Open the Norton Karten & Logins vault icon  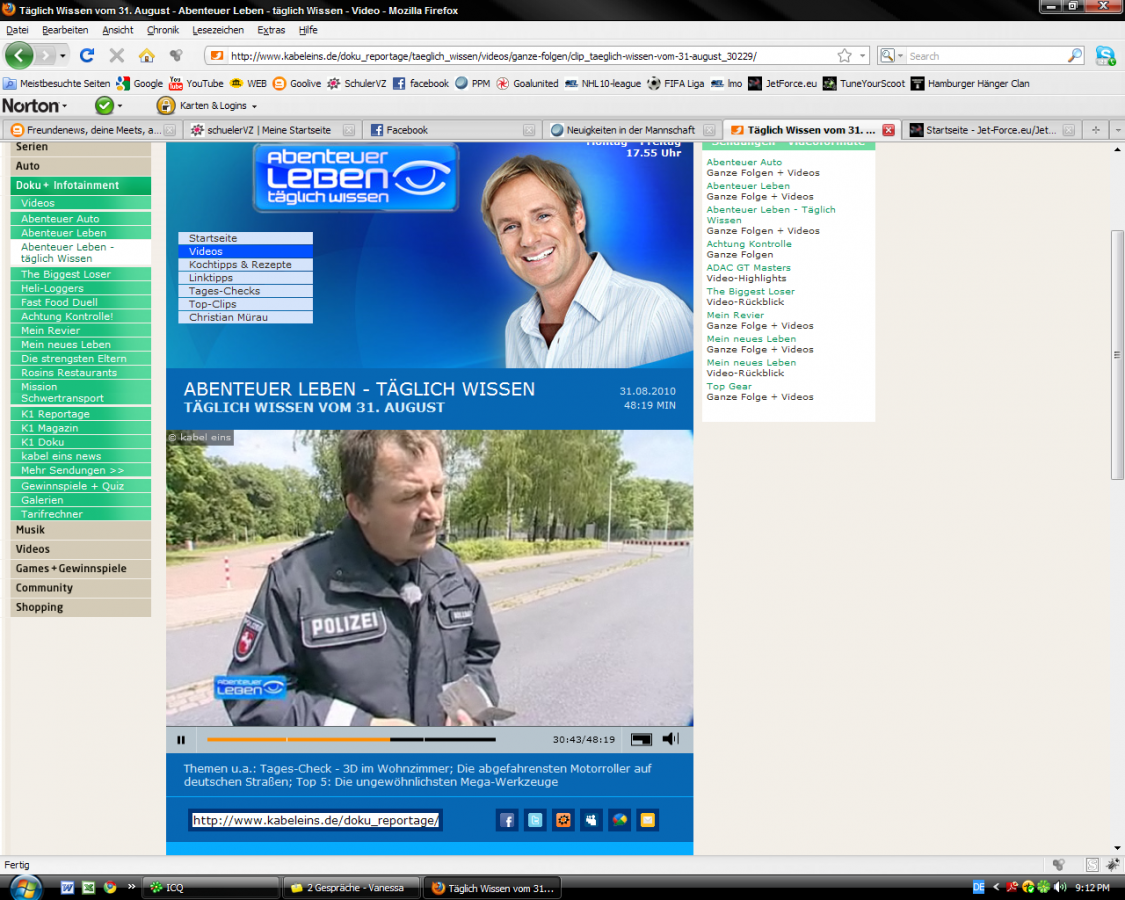pyautogui.click(x=166, y=106)
